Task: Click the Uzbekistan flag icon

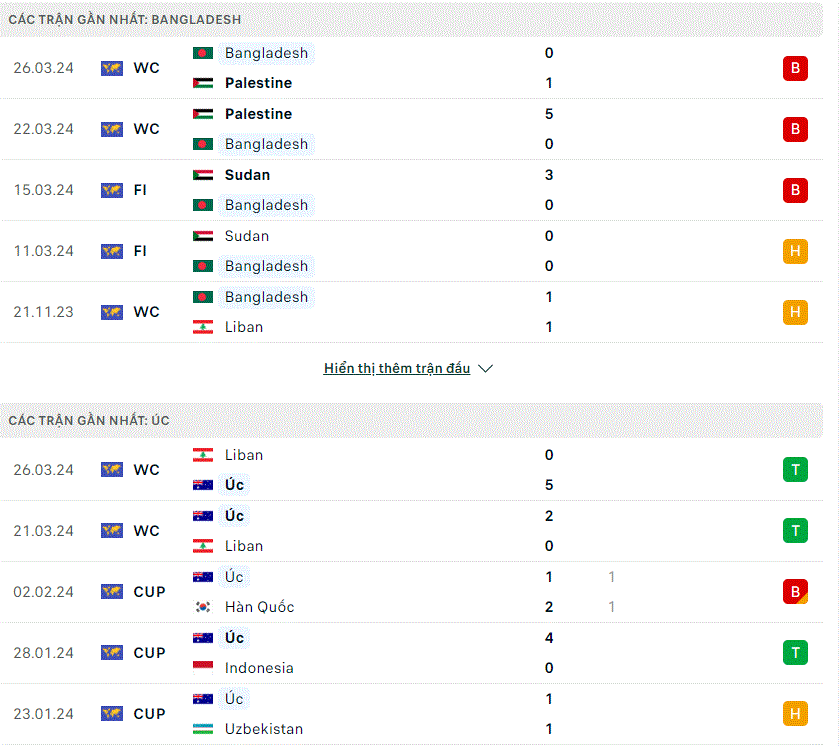Action: pos(203,729)
